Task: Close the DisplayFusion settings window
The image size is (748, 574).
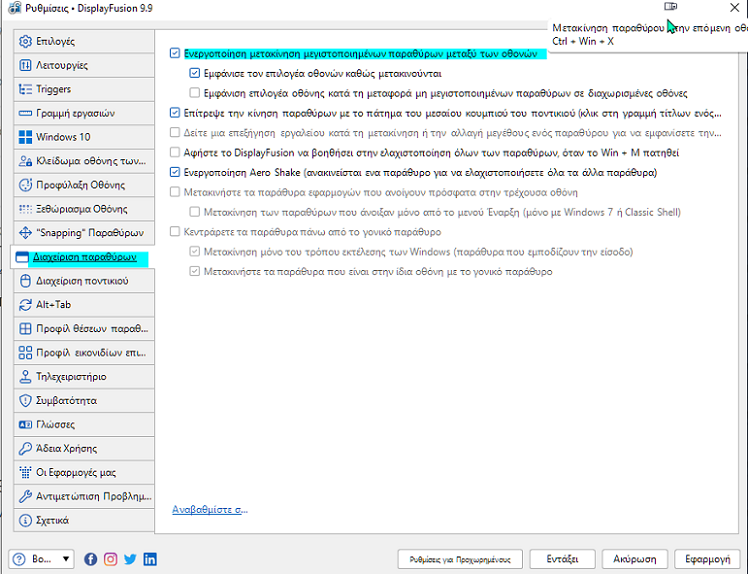Action: point(735,7)
